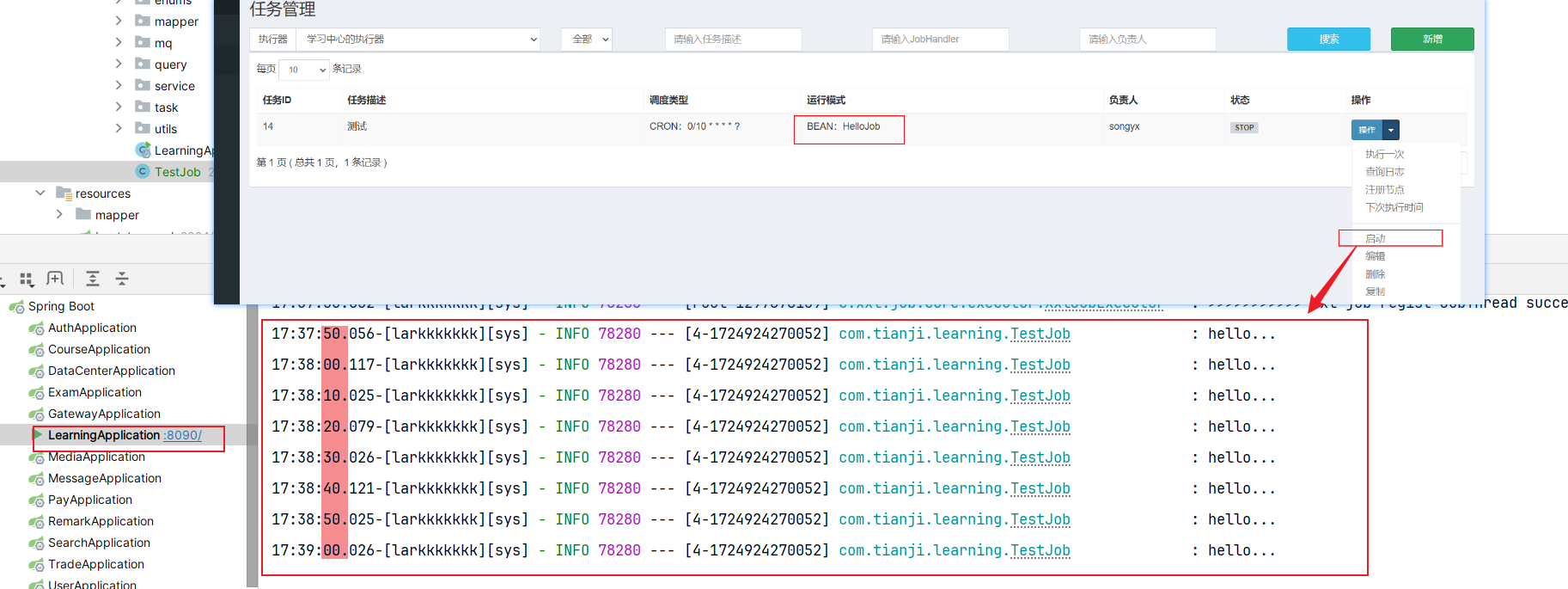Choose 删除 from the operation menu

pyautogui.click(x=1376, y=274)
